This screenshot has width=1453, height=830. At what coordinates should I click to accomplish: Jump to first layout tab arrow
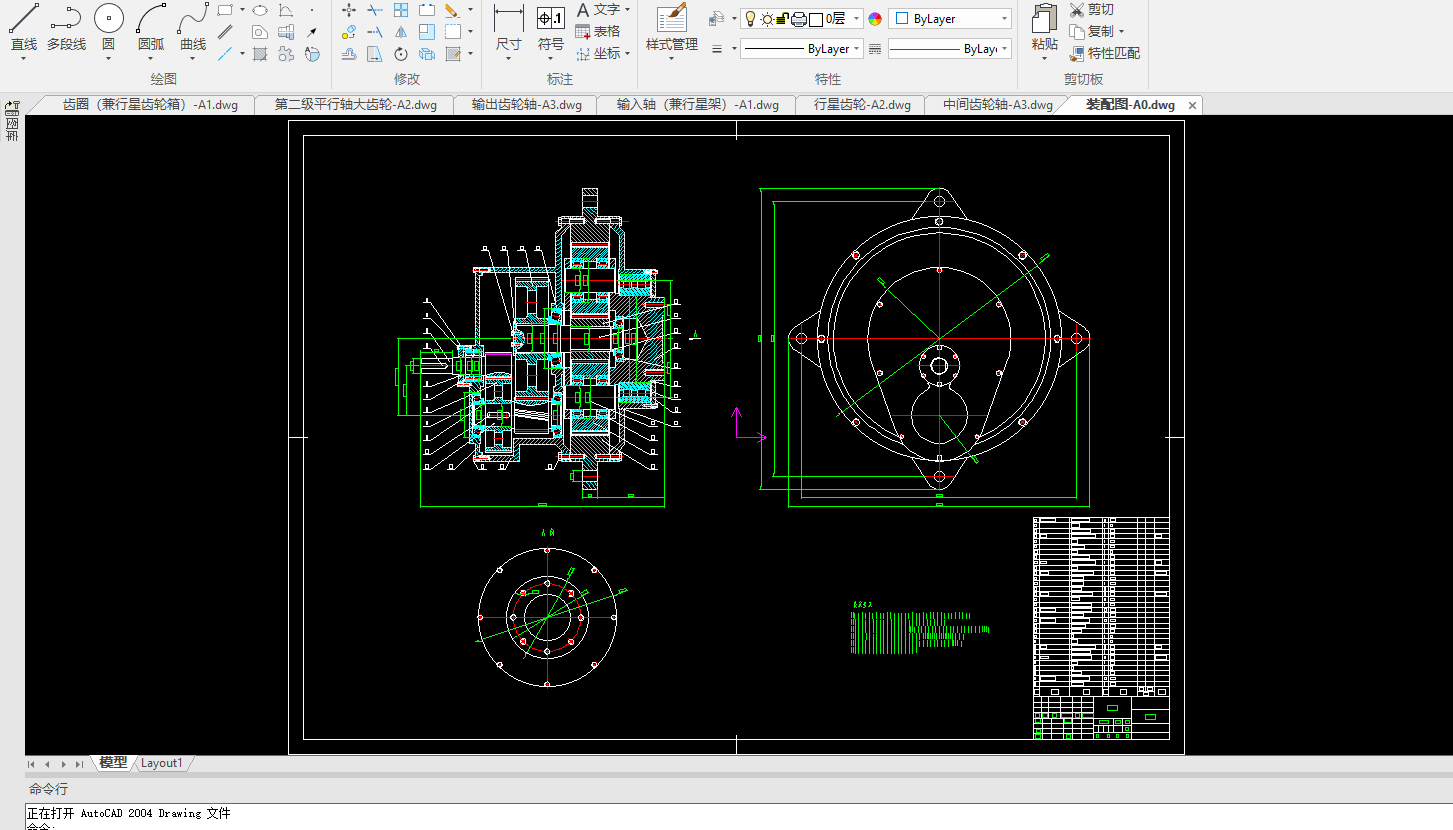coord(31,764)
